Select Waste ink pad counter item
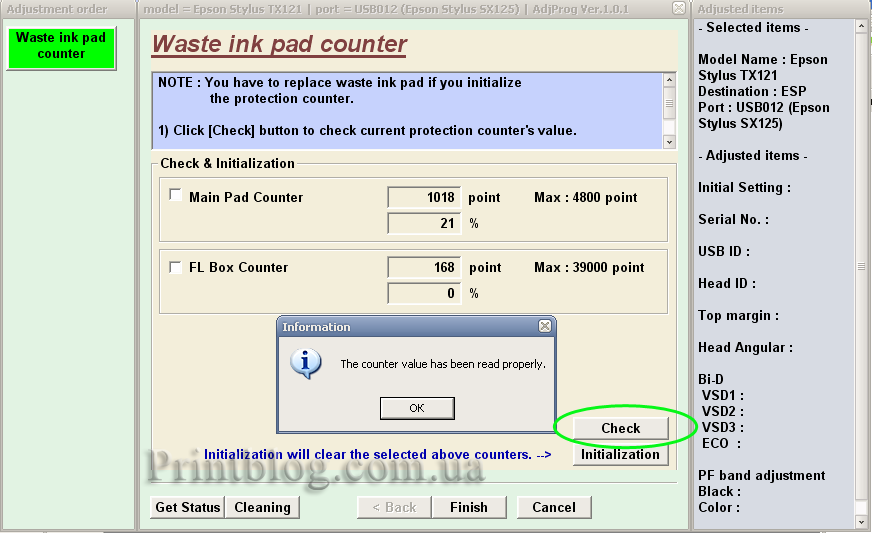 point(61,46)
